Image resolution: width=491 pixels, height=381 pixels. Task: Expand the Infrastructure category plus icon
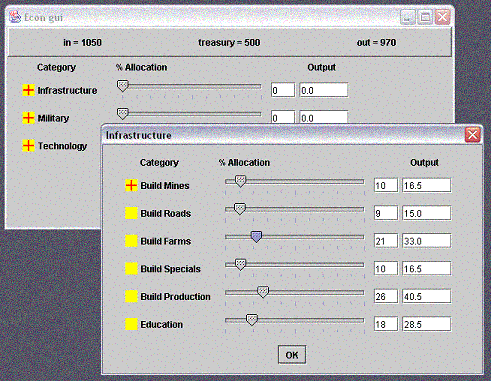point(28,90)
